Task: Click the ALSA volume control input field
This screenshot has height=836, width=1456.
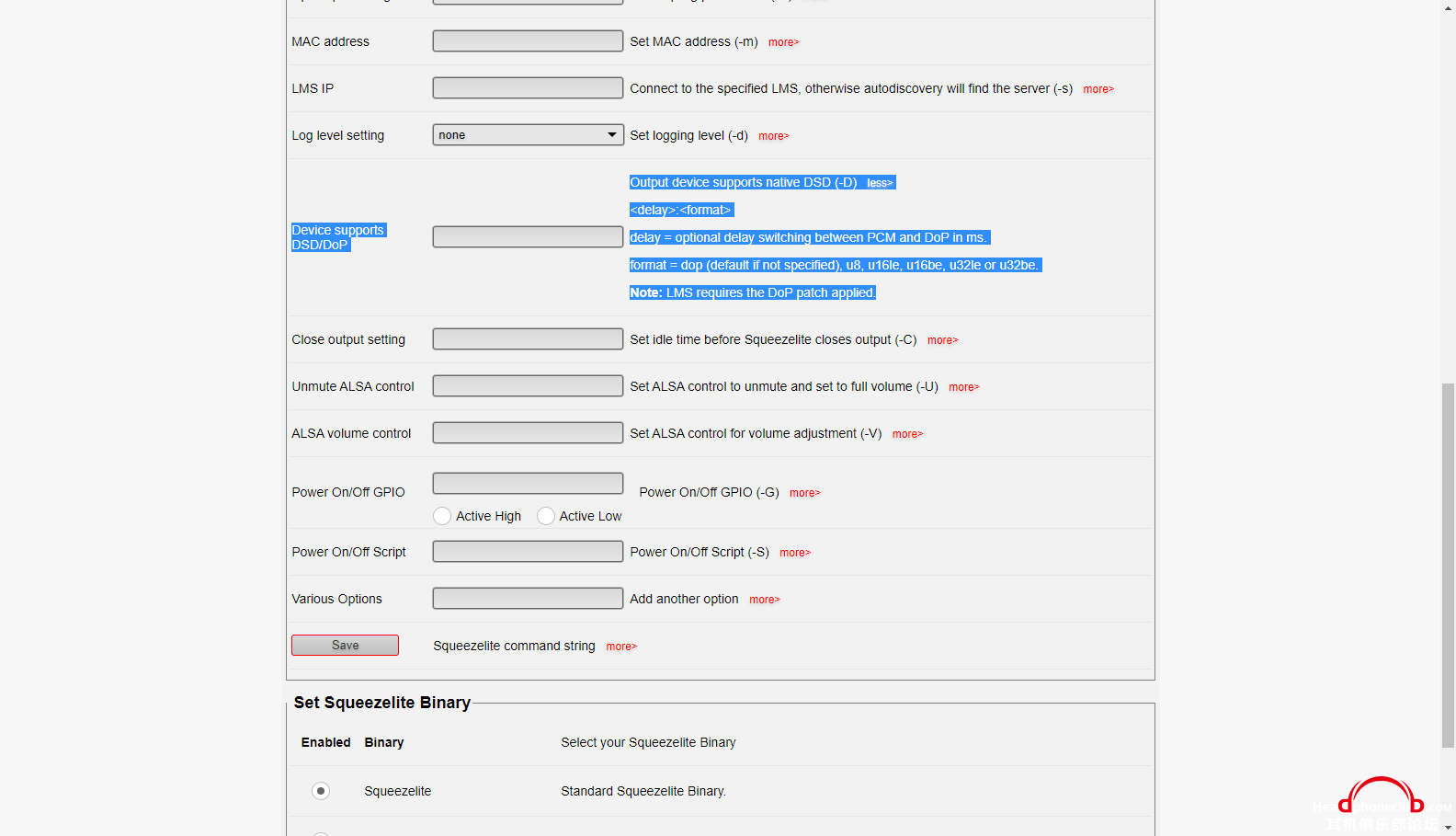Action: coord(528,433)
